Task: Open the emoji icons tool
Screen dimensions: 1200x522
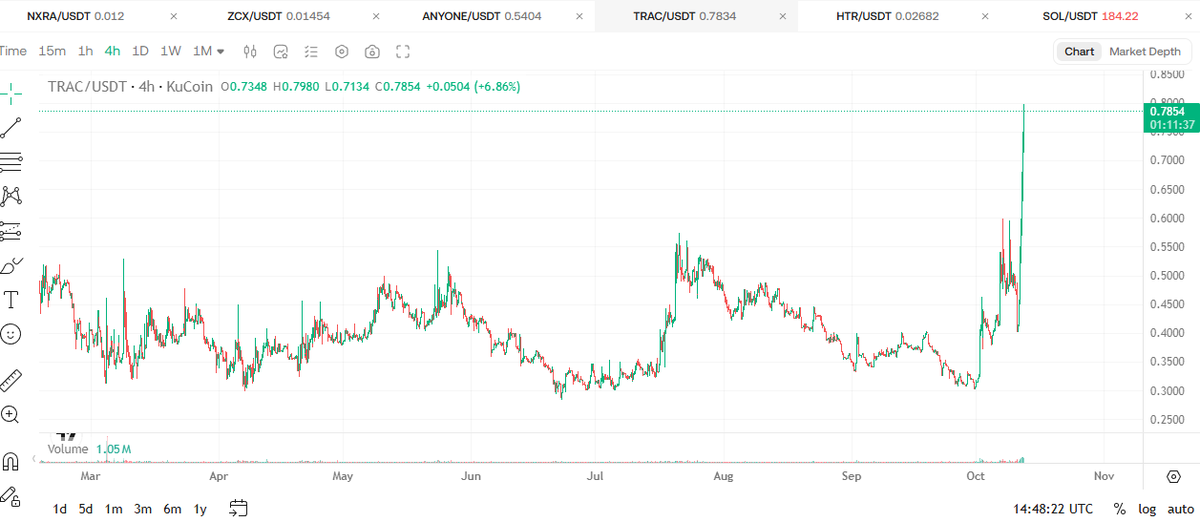Action: [11, 334]
